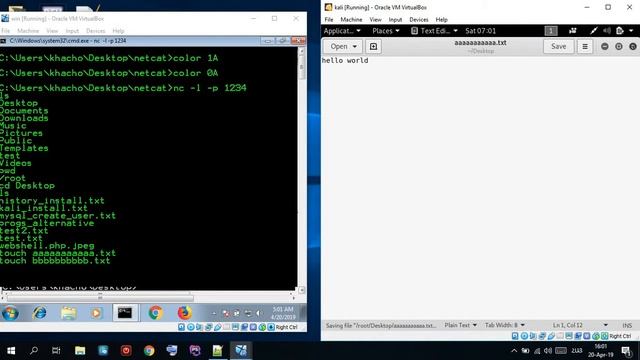The height and width of the screenshot is (360, 640).
Task: Open Plain Text language dropdown
Action: [460, 325]
